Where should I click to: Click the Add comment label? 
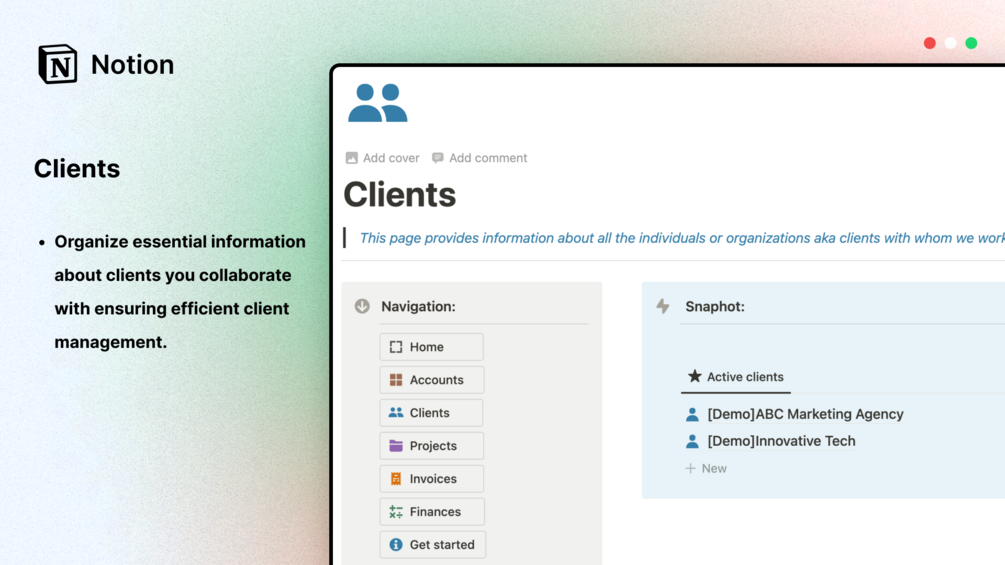488,158
